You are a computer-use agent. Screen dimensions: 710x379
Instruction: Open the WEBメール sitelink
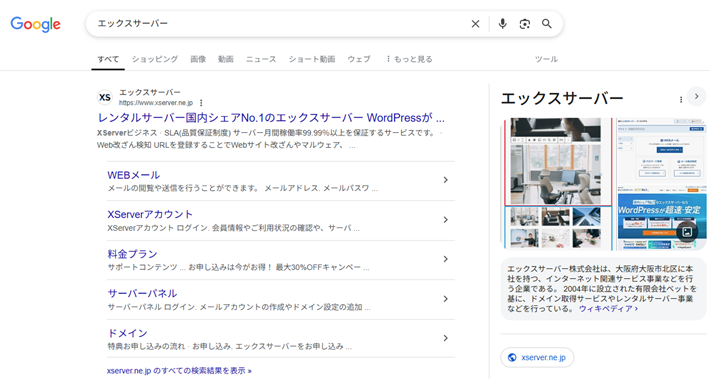(134, 175)
